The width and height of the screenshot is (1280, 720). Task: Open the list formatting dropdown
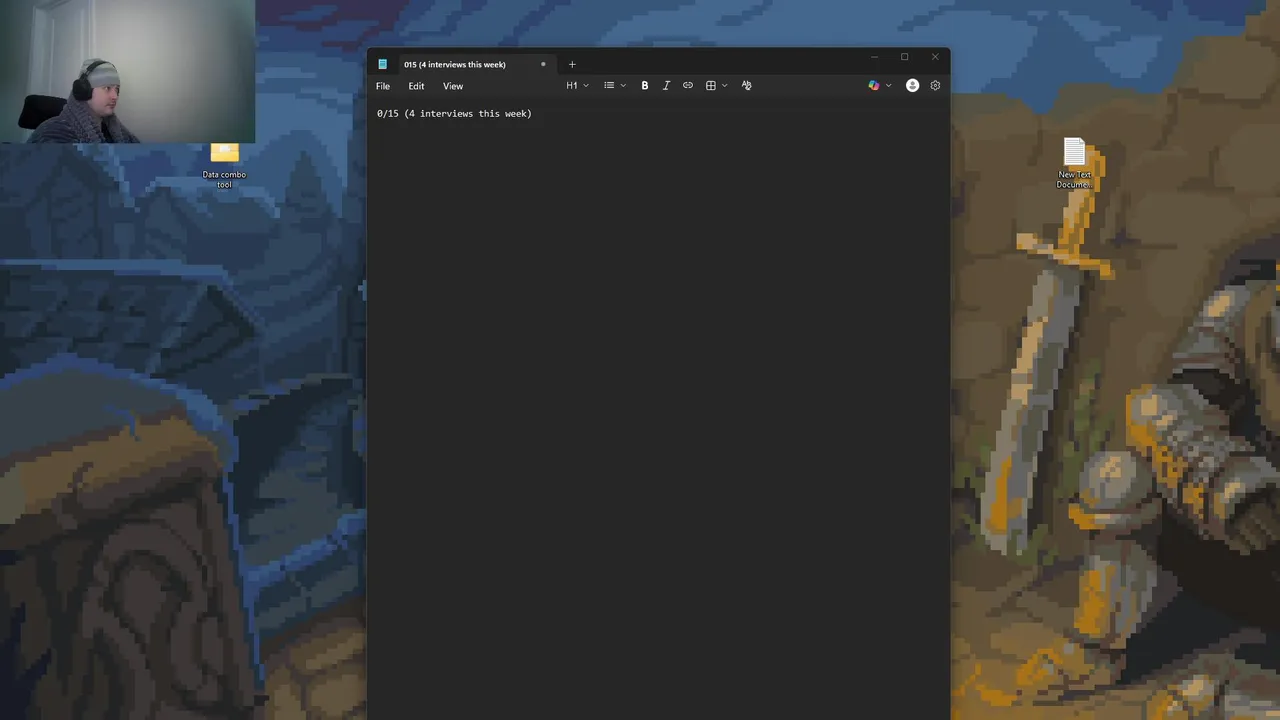coord(614,86)
